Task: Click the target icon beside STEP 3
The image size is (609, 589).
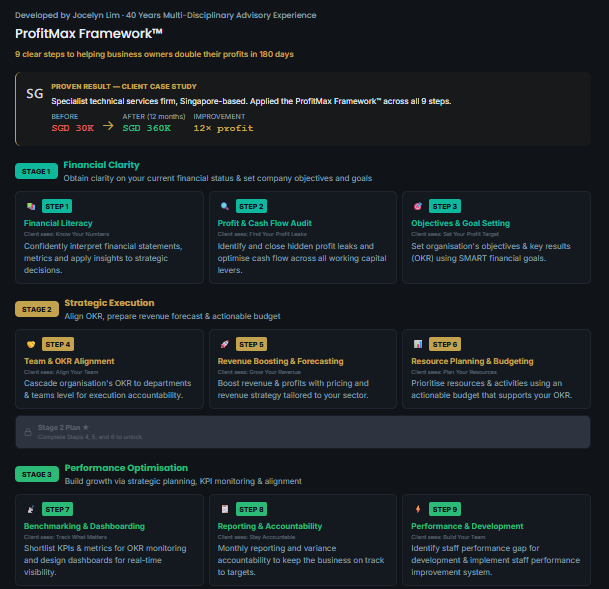Action: 418,206
